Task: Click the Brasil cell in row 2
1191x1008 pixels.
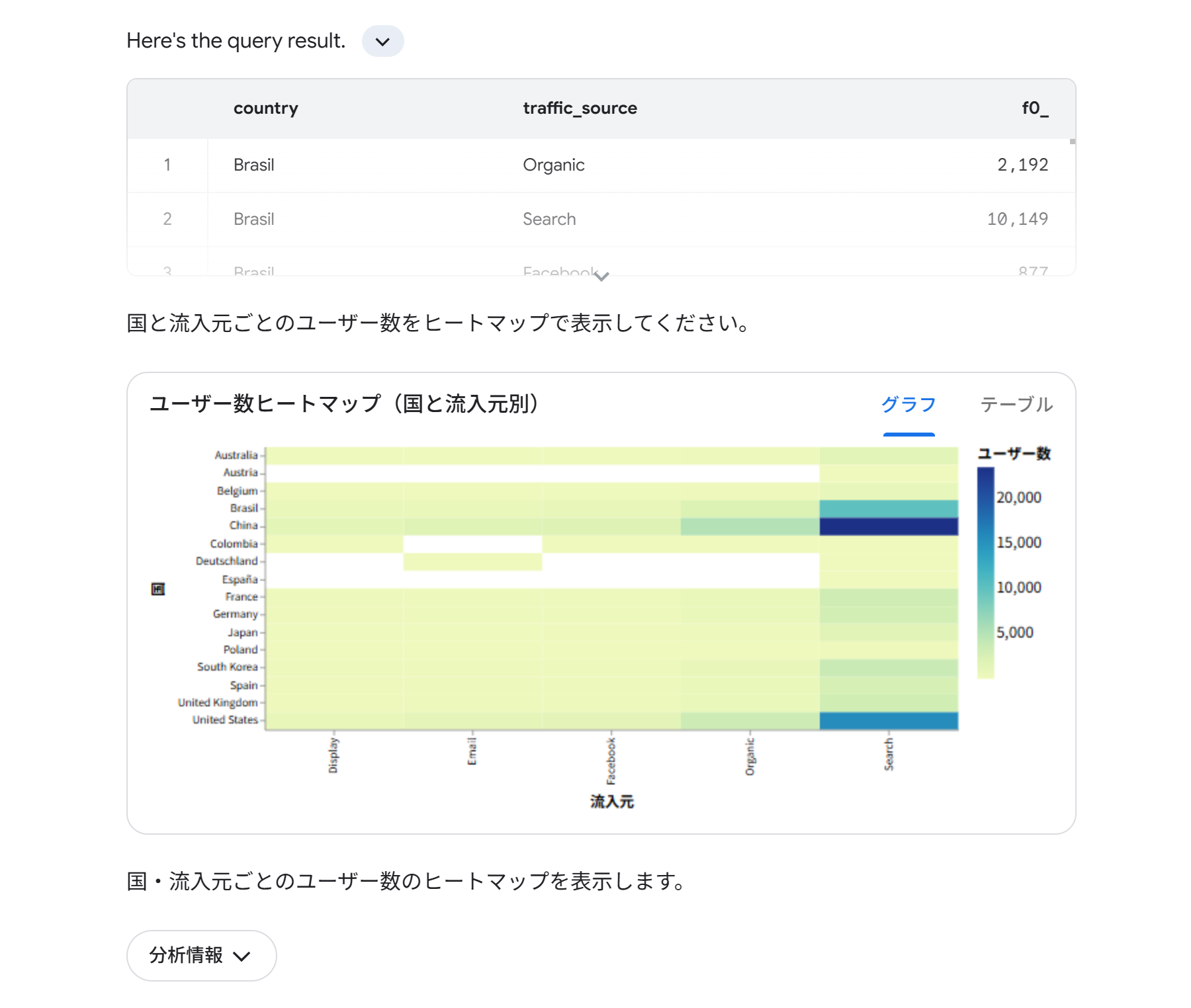Action: pyautogui.click(x=254, y=219)
